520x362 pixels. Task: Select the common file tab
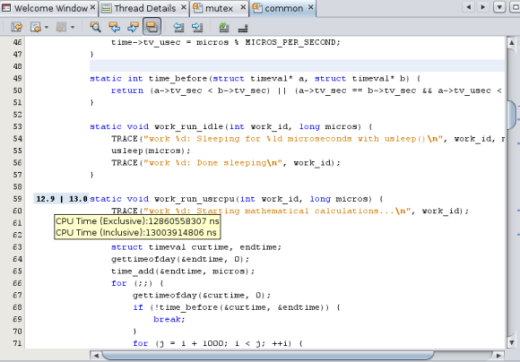(x=284, y=8)
